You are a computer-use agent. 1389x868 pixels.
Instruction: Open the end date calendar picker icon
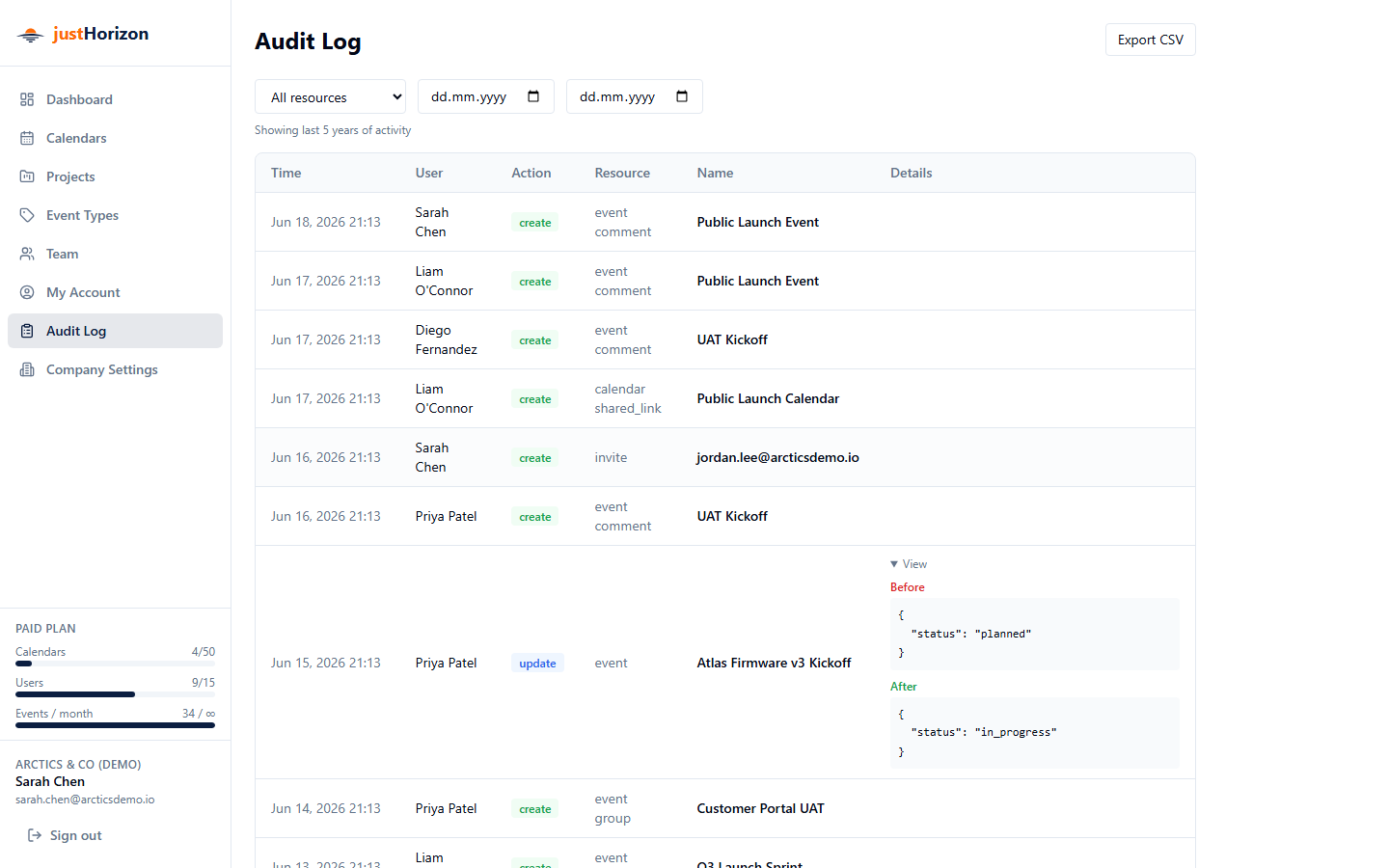[x=682, y=96]
